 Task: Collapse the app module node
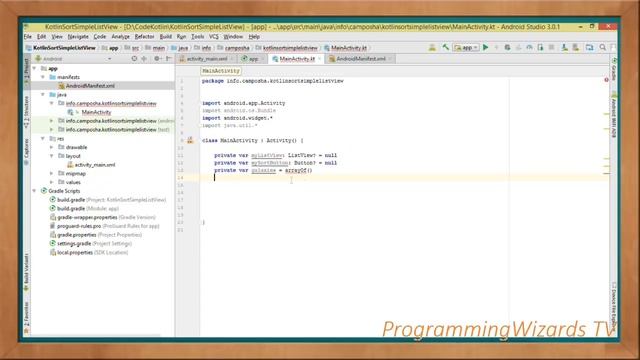(x=35, y=69)
